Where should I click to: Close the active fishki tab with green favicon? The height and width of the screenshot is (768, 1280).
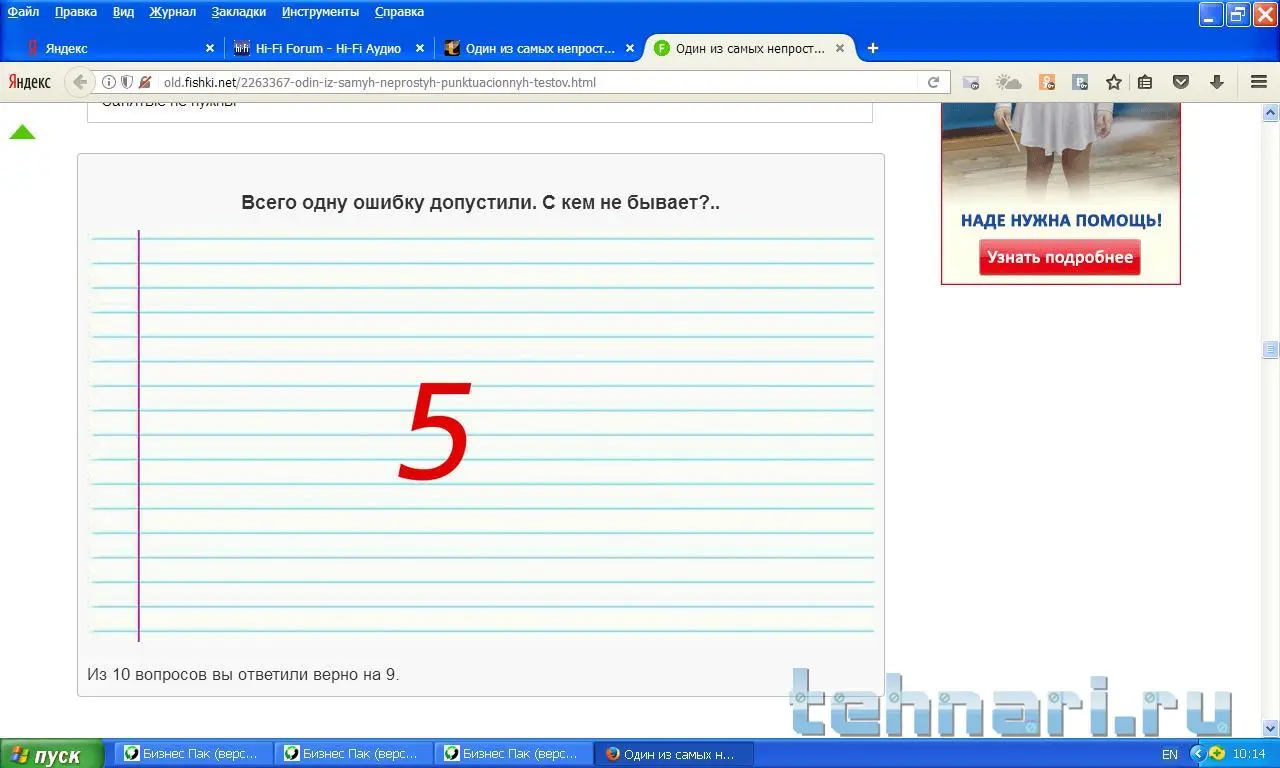point(840,48)
